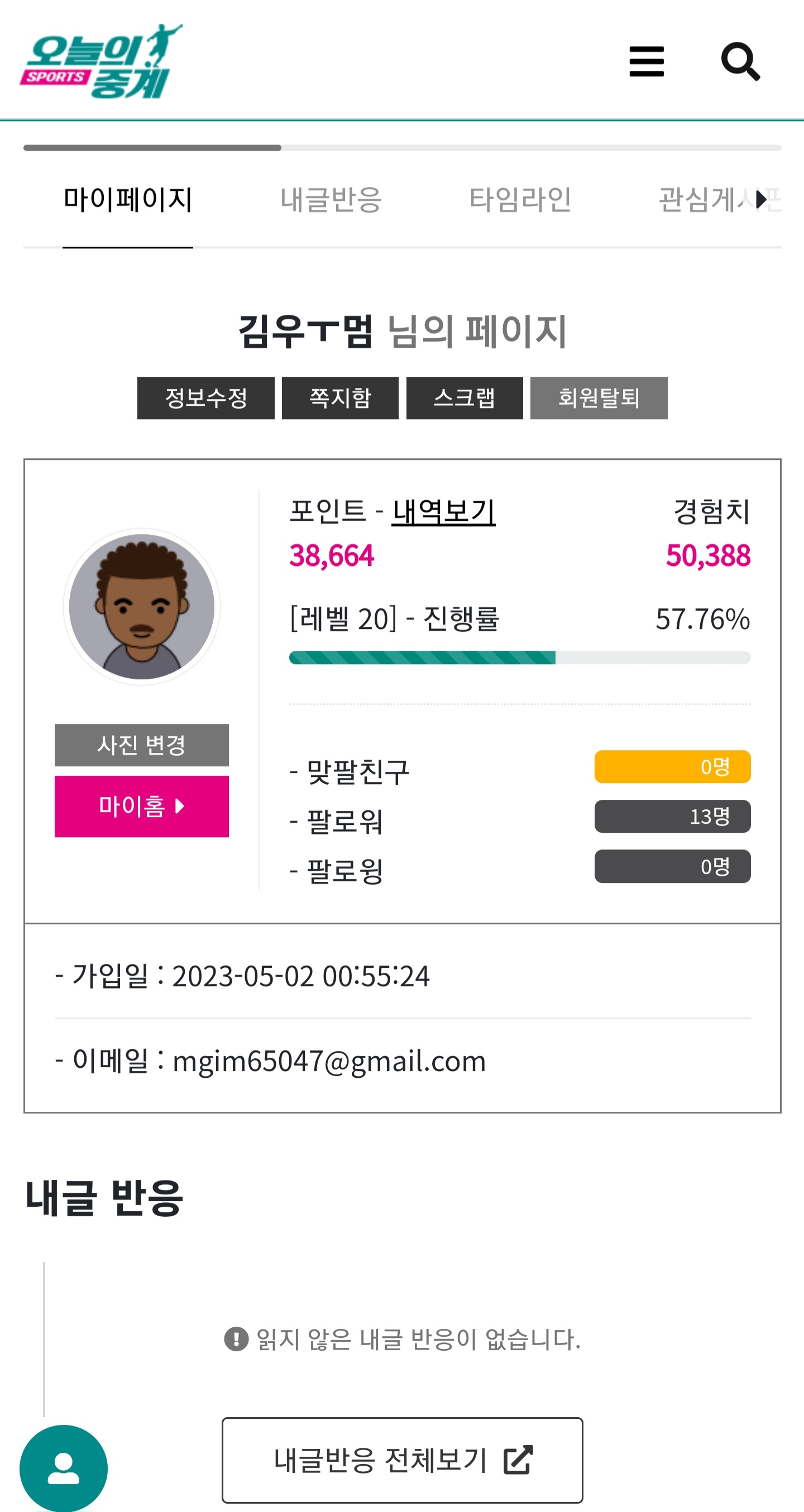The image size is (804, 1512).
Task: Click the arrow on 마이홈 button
Action: point(180,806)
